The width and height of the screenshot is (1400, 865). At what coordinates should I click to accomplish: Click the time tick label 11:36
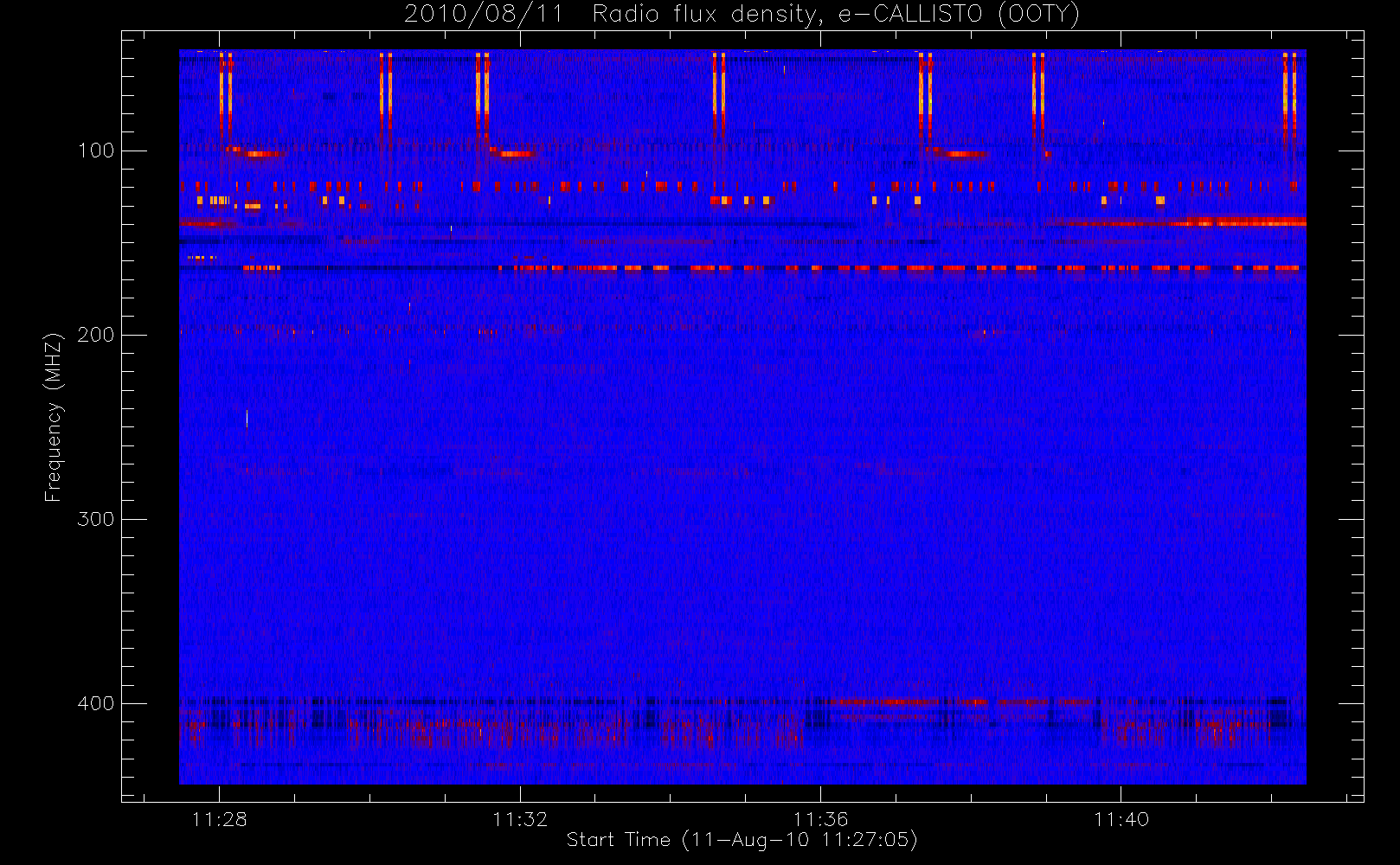pos(820,819)
